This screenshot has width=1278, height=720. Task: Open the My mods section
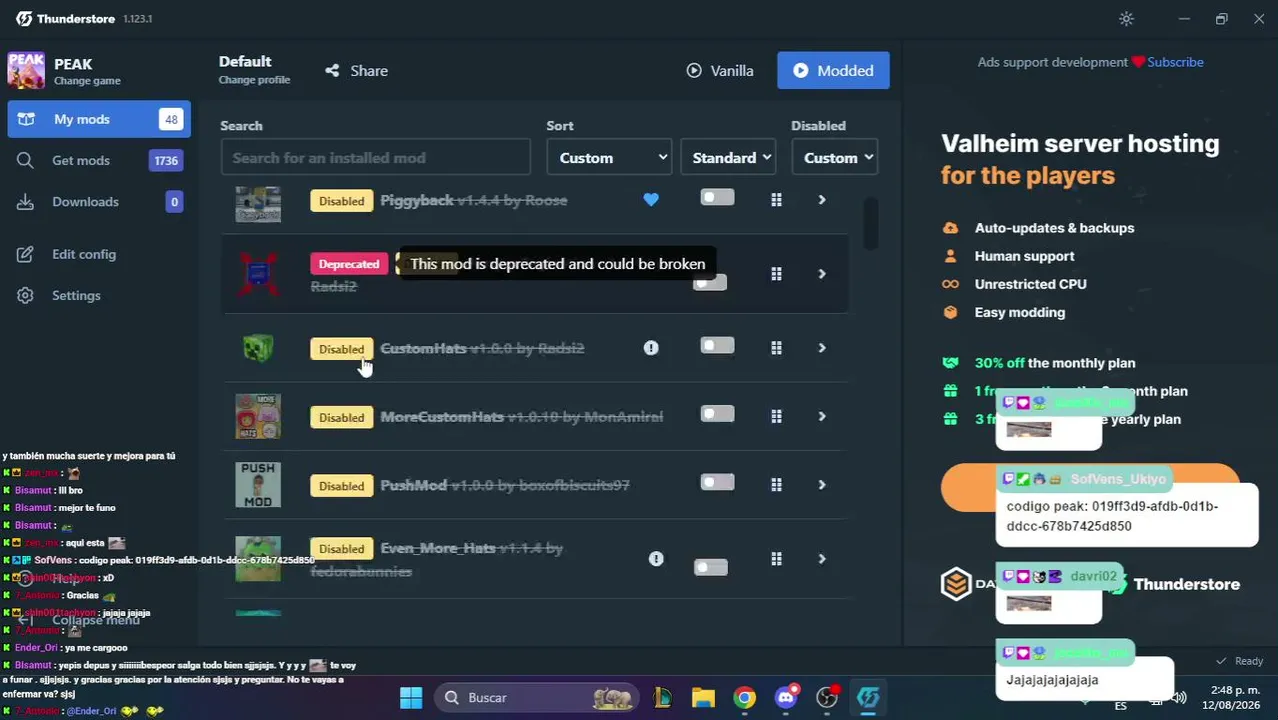pos(99,119)
